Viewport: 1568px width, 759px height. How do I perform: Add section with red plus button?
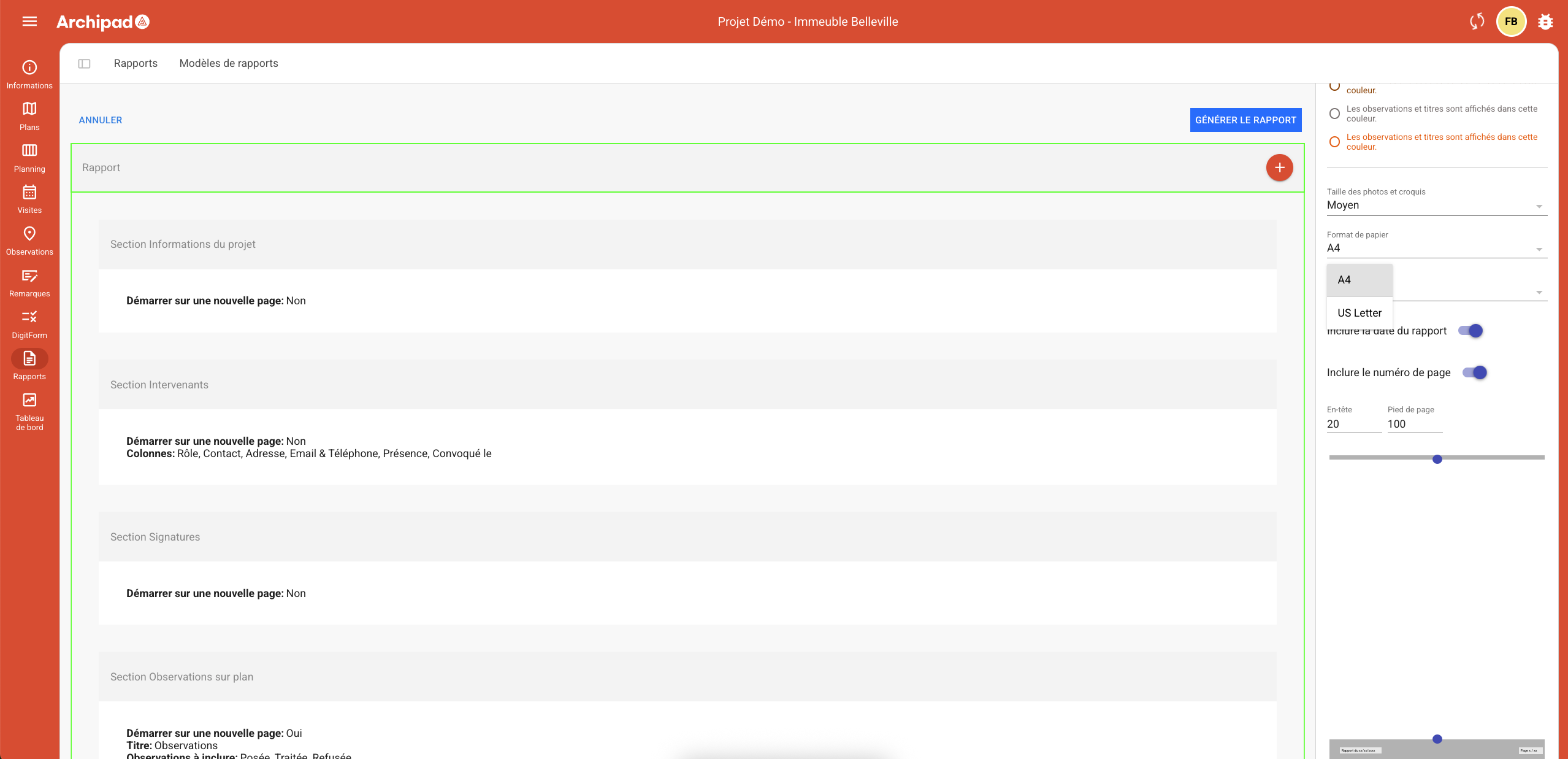pyautogui.click(x=1279, y=168)
